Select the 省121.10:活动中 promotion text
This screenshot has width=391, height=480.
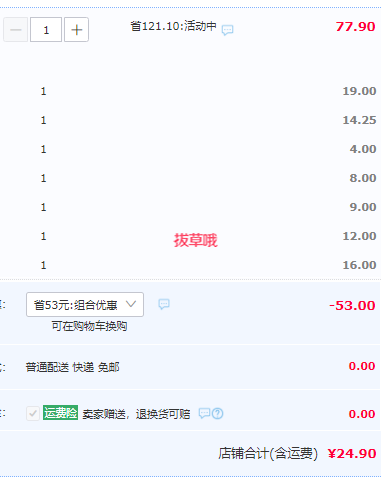[173, 26]
